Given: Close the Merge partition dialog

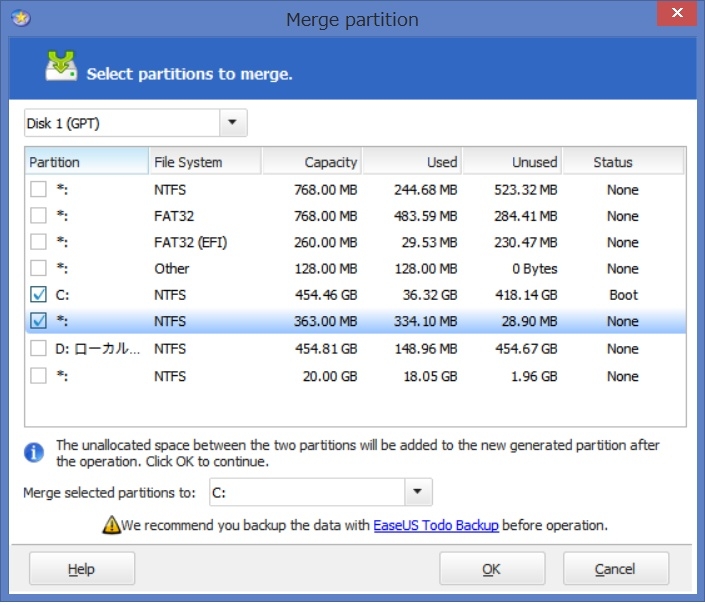Looking at the screenshot, I should [677, 13].
